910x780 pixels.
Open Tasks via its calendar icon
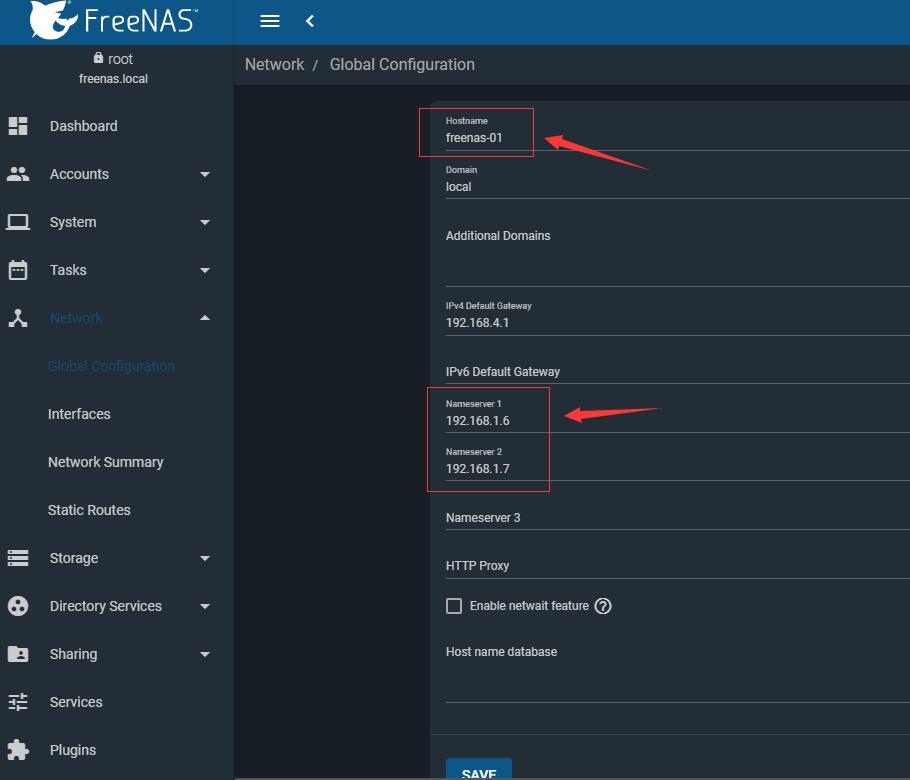point(18,270)
